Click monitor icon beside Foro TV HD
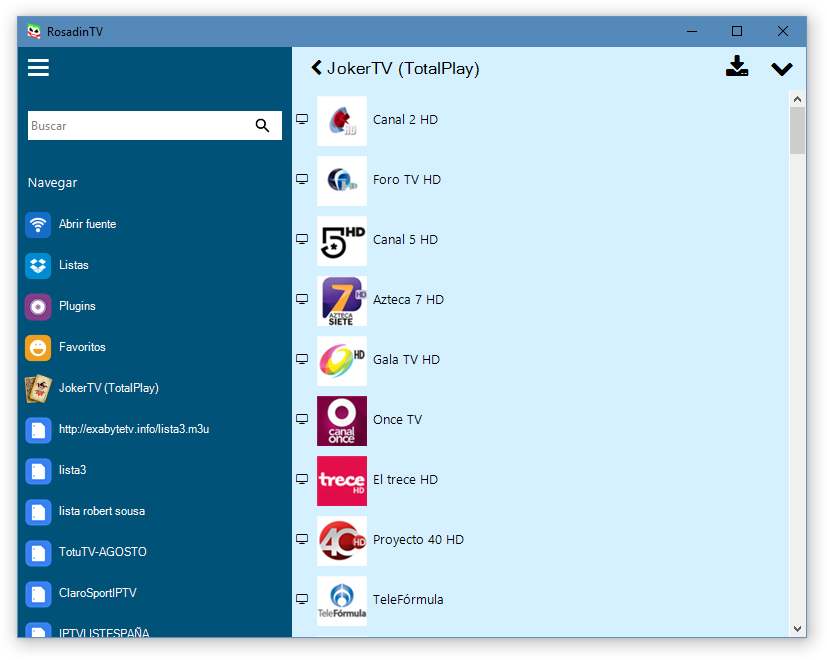The width and height of the screenshot is (827, 660). tap(302, 179)
